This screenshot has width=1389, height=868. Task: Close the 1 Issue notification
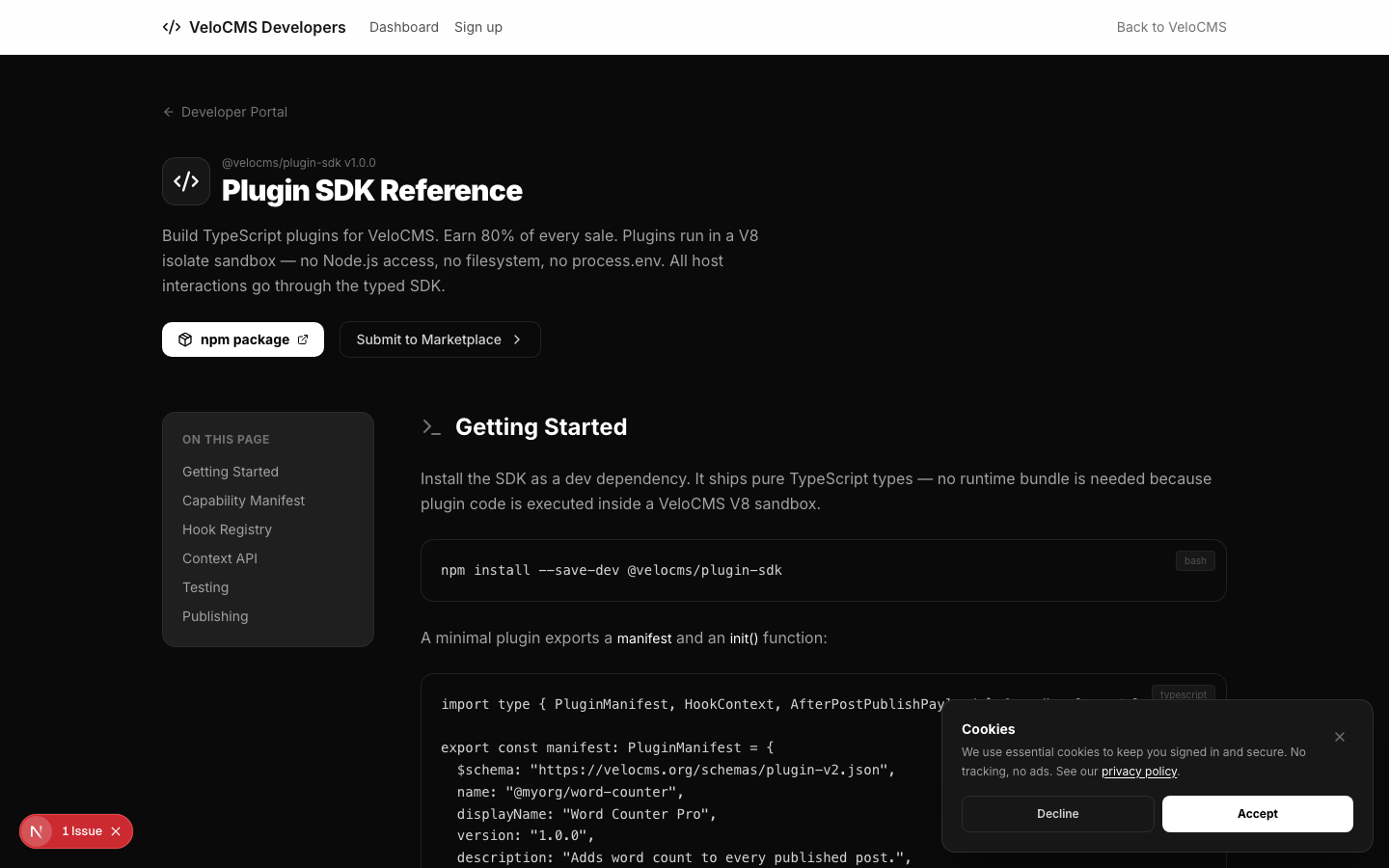click(116, 831)
